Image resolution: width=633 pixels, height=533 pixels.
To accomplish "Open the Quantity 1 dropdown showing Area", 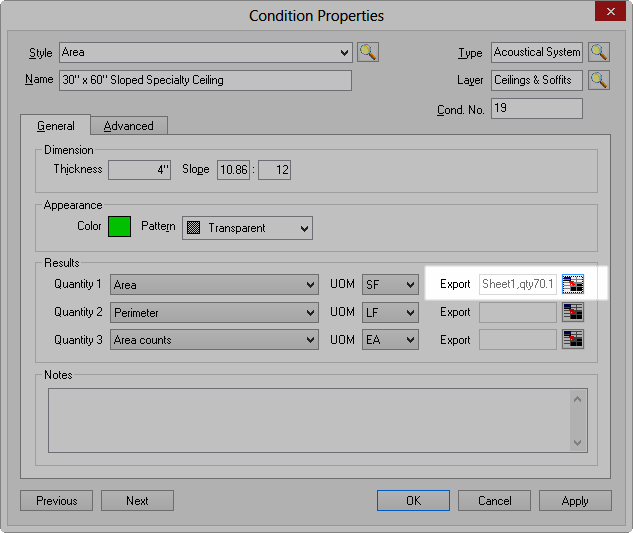I will (x=214, y=285).
